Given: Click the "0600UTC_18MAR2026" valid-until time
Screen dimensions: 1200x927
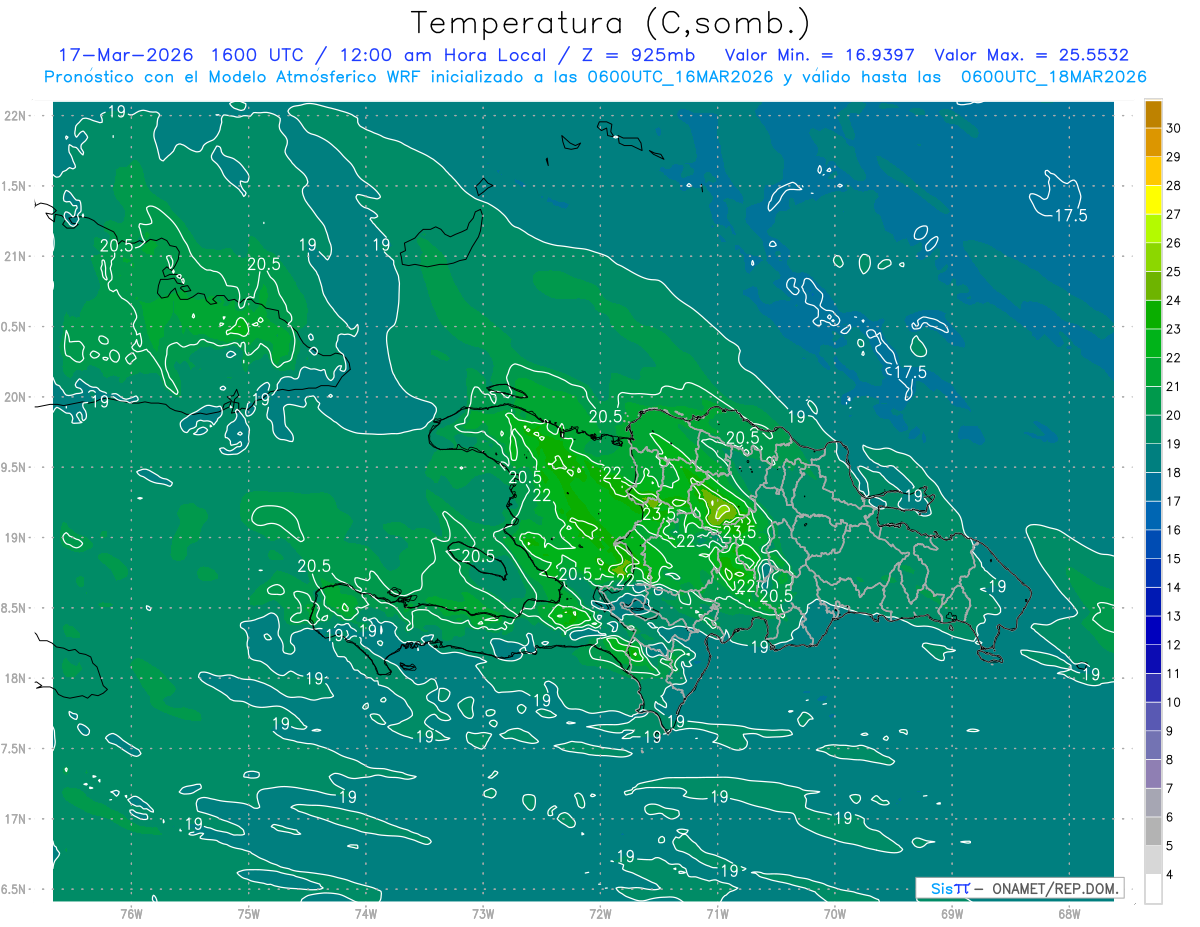Looking at the screenshot, I should coord(1053,77).
